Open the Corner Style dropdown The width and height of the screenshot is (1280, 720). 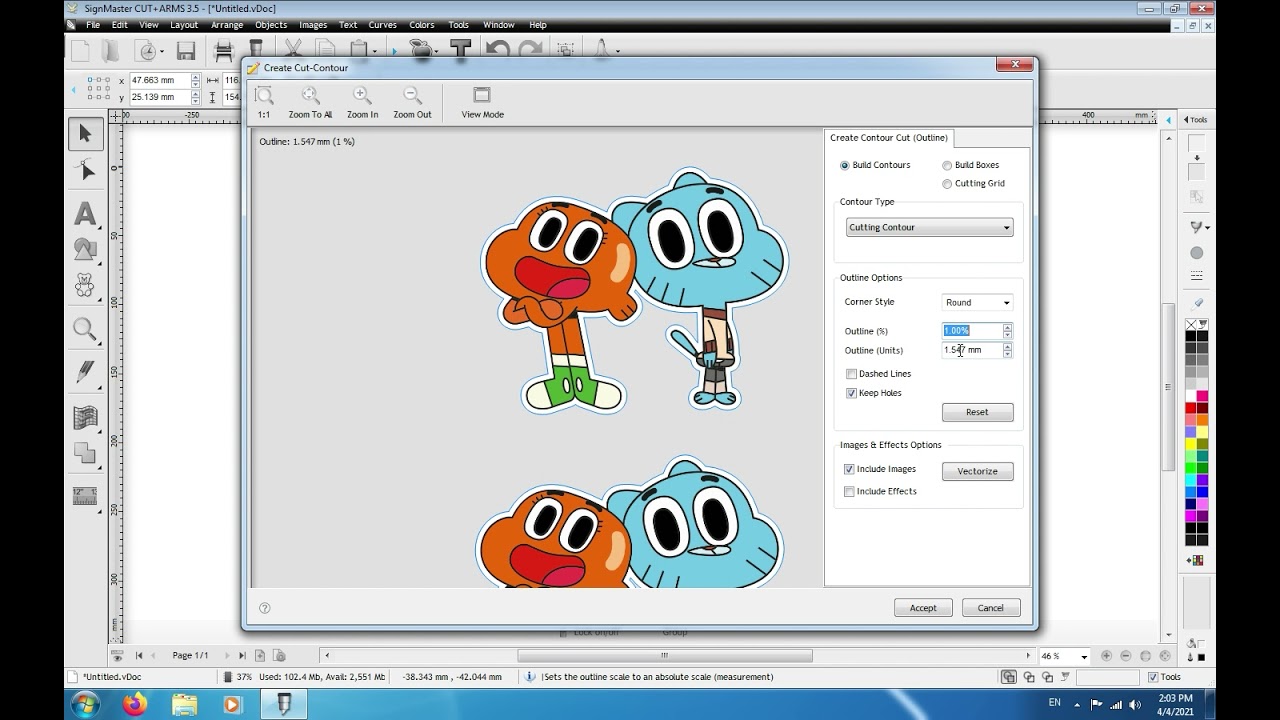tap(977, 302)
